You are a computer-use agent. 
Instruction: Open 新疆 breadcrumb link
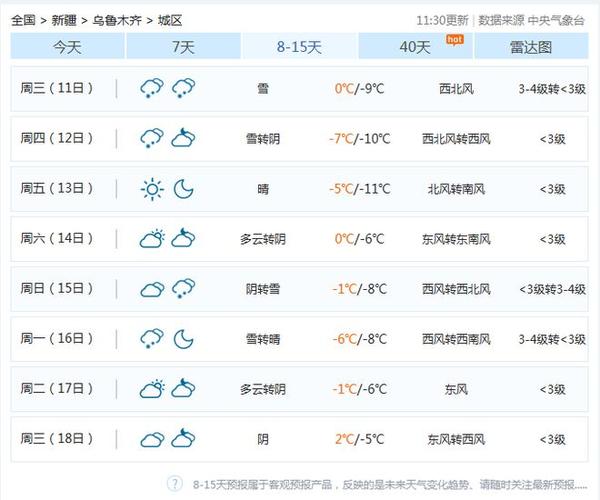(x=64, y=20)
